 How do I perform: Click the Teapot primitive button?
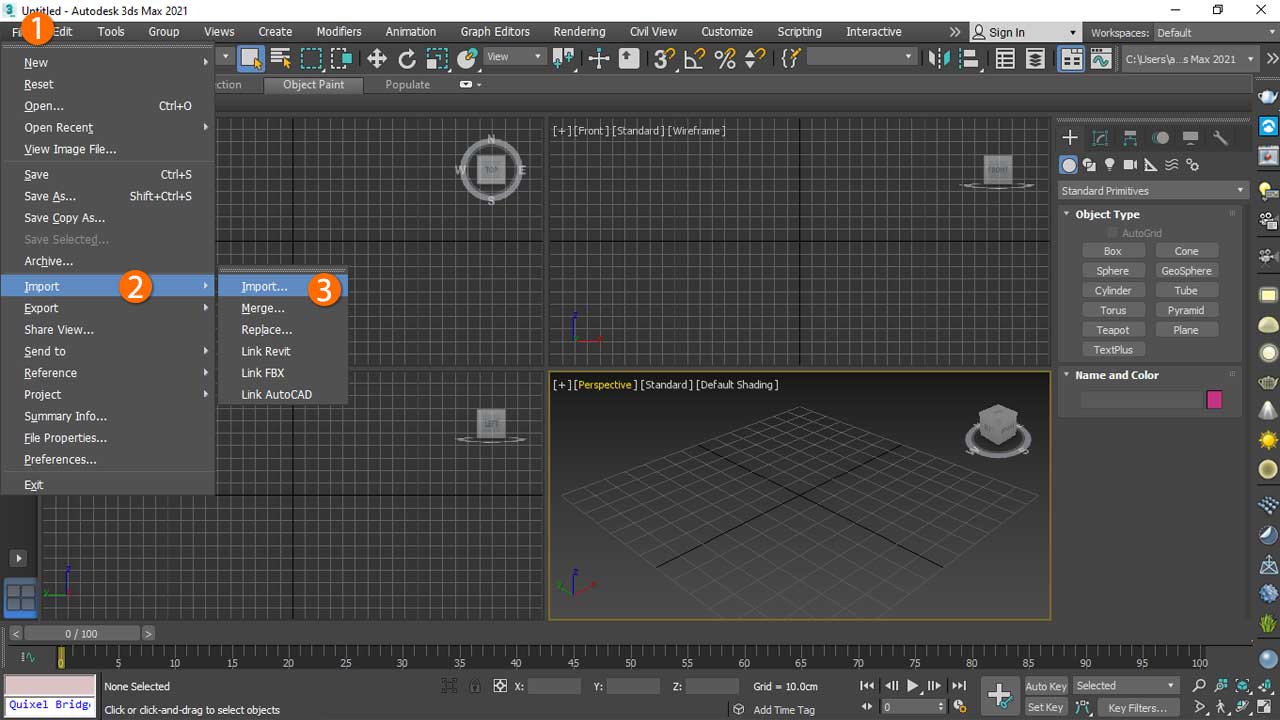point(1112,330)
